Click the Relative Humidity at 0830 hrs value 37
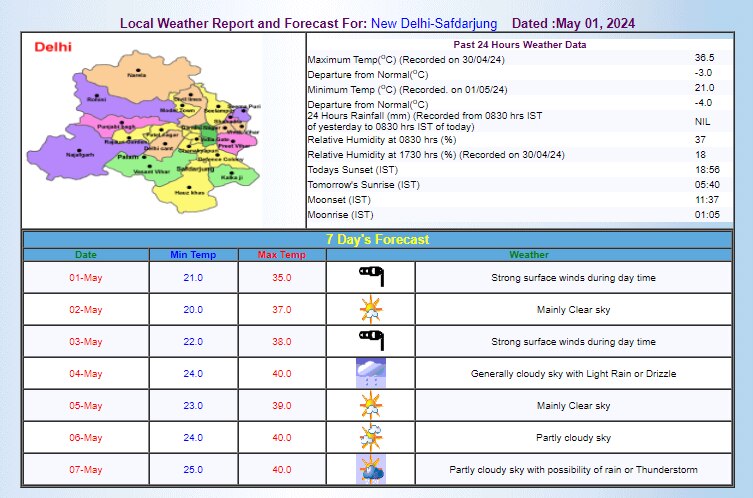 pyautogui.click(x=700, y=140)
